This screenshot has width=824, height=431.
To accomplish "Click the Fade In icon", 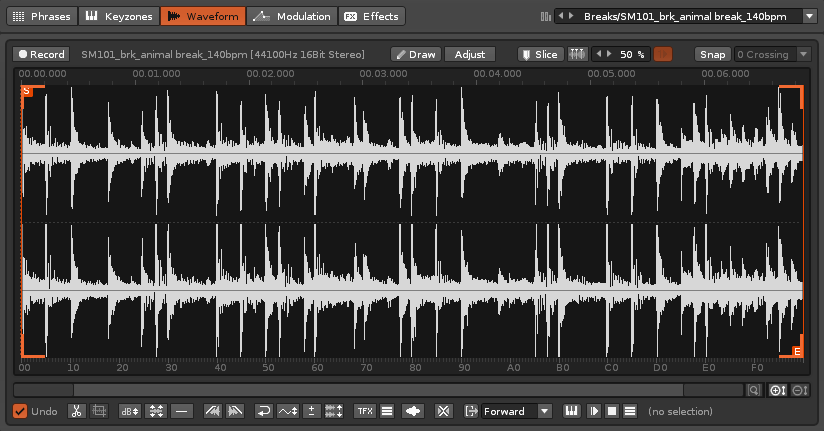I will click(211, 411).
